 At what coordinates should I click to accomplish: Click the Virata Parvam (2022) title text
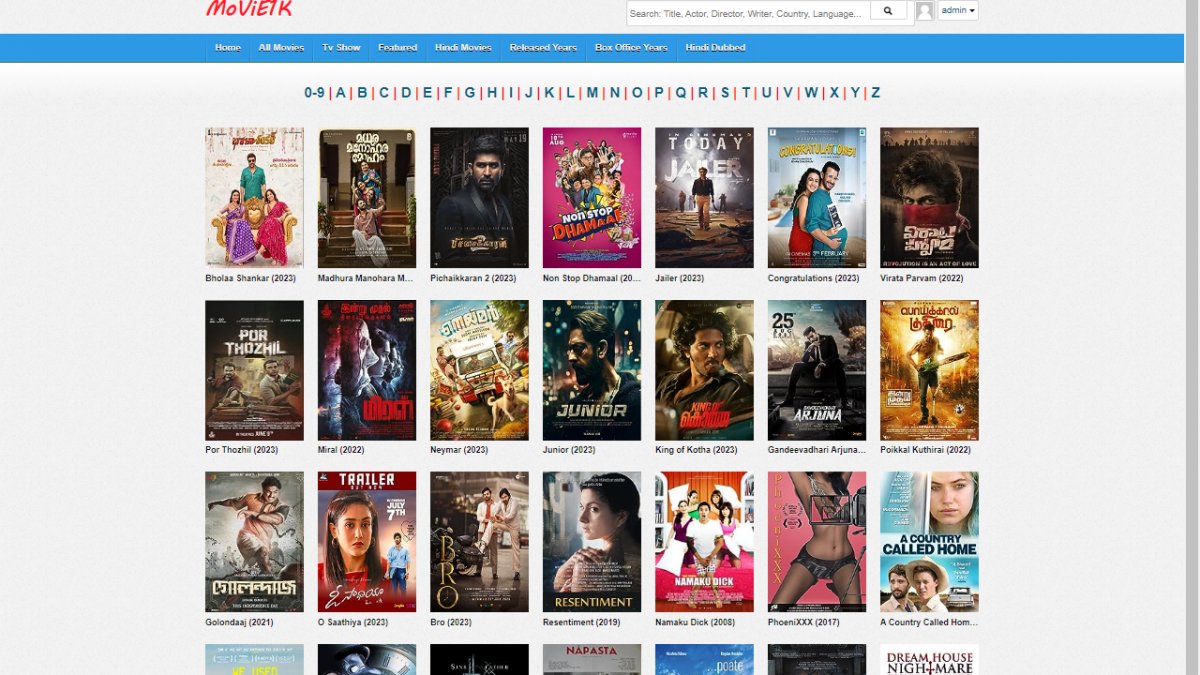[922, 278]
